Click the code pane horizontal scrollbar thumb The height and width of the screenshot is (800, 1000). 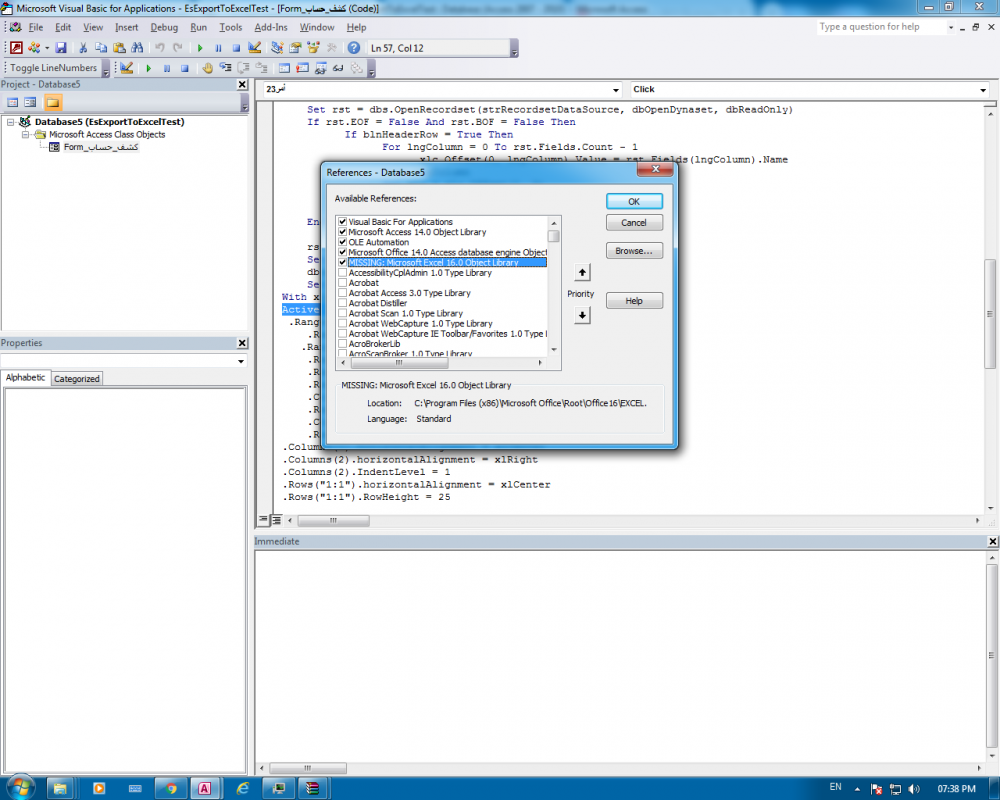[333, 521]
